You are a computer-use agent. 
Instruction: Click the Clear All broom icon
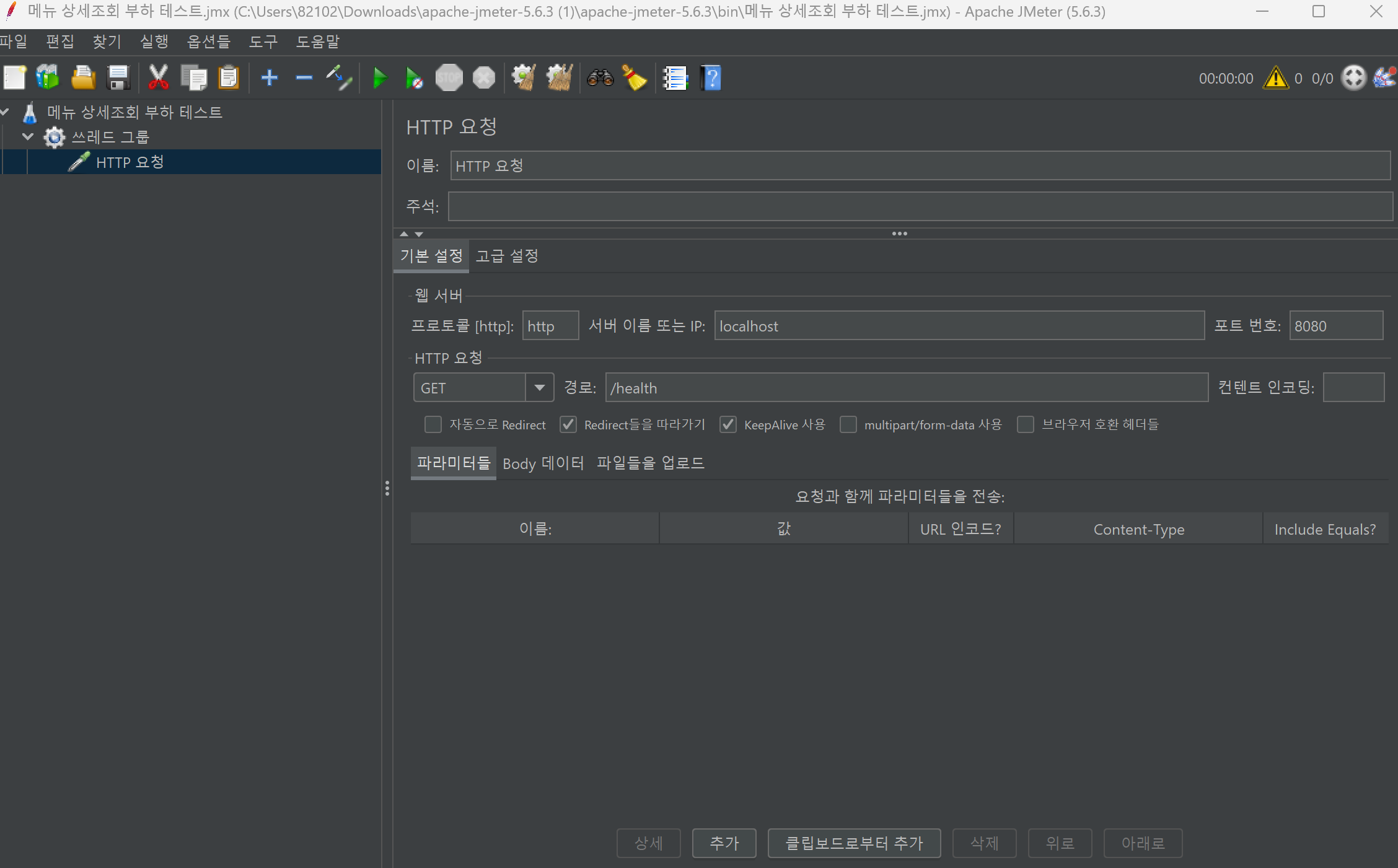[559, 78]
